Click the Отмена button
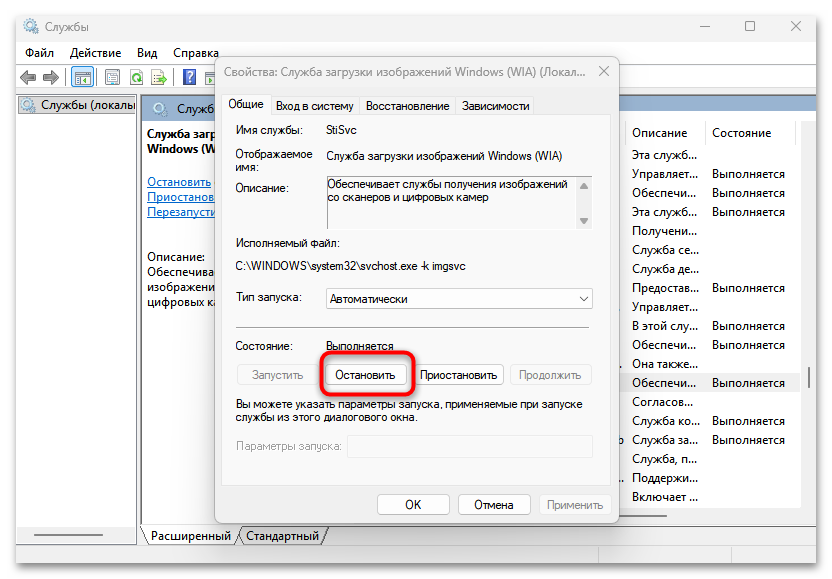The height and width of the screenshot is (579, 832). [494, 505]
